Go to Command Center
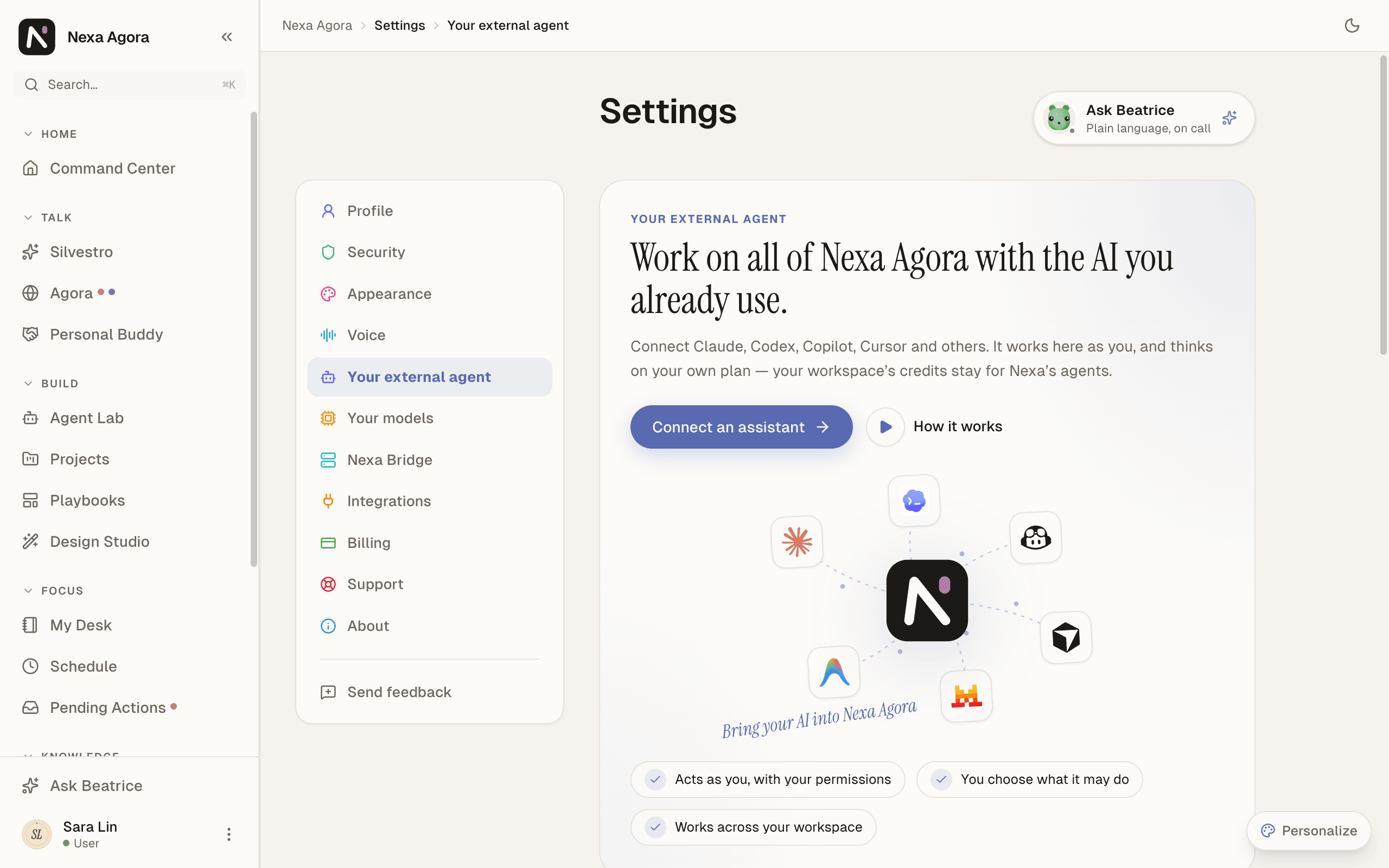The width and height of the screenshot is (1389, 868). pyautogui.click(x=130, y=168)
